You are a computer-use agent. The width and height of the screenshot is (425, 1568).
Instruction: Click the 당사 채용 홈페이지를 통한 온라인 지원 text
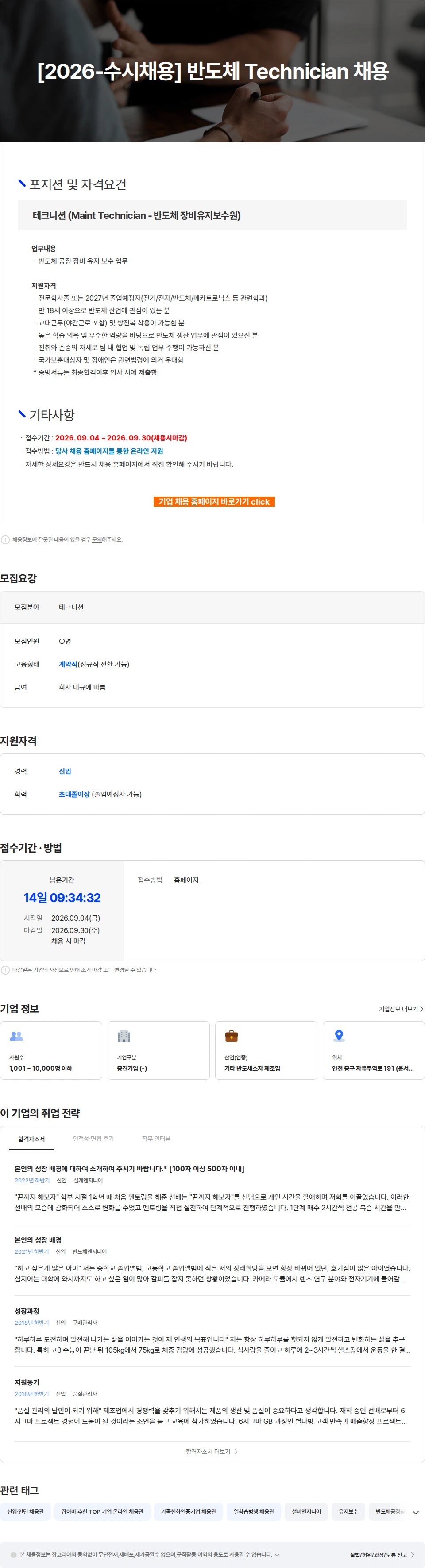click(109, 451)
